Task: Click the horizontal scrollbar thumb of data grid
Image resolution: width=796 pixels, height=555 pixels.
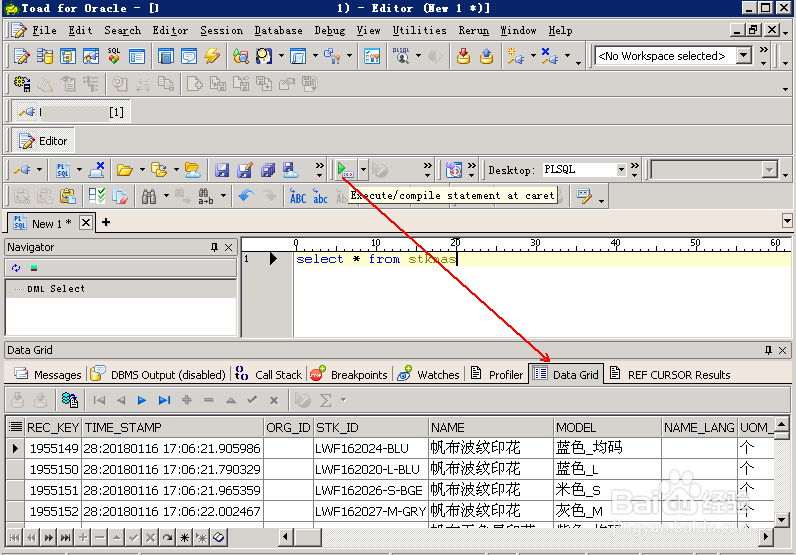Action: point(308,537)
